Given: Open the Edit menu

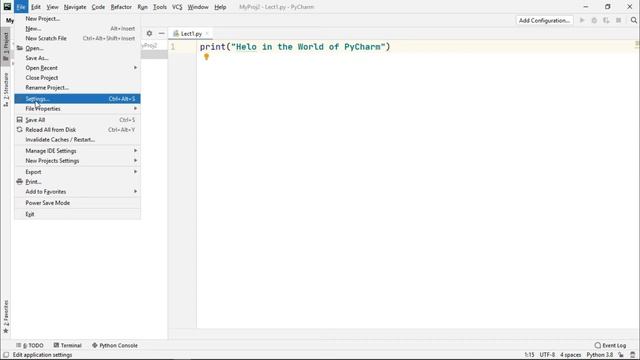Looking at the screenshot, I should [x=36, y=7].
